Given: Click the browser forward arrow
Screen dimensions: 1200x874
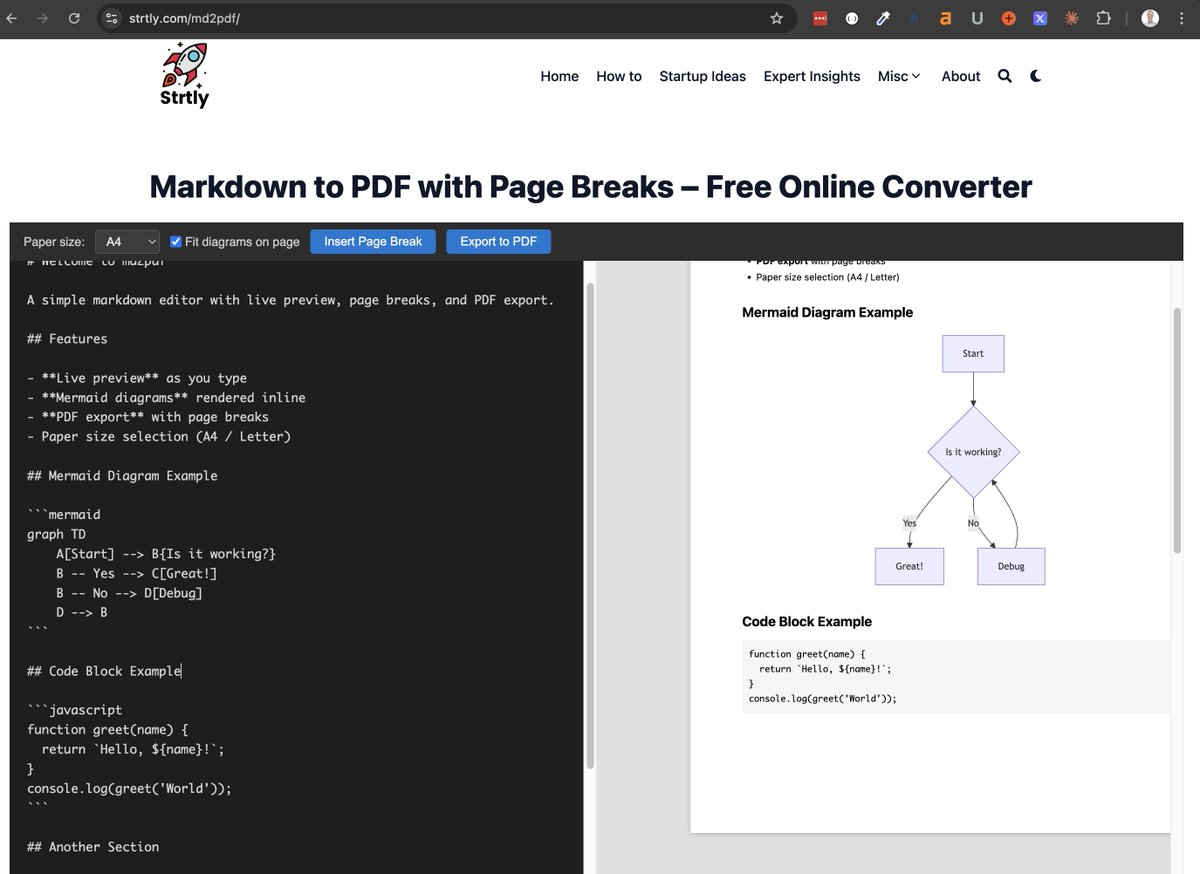Looking at the screenshot, I should (x=42, y=18).
